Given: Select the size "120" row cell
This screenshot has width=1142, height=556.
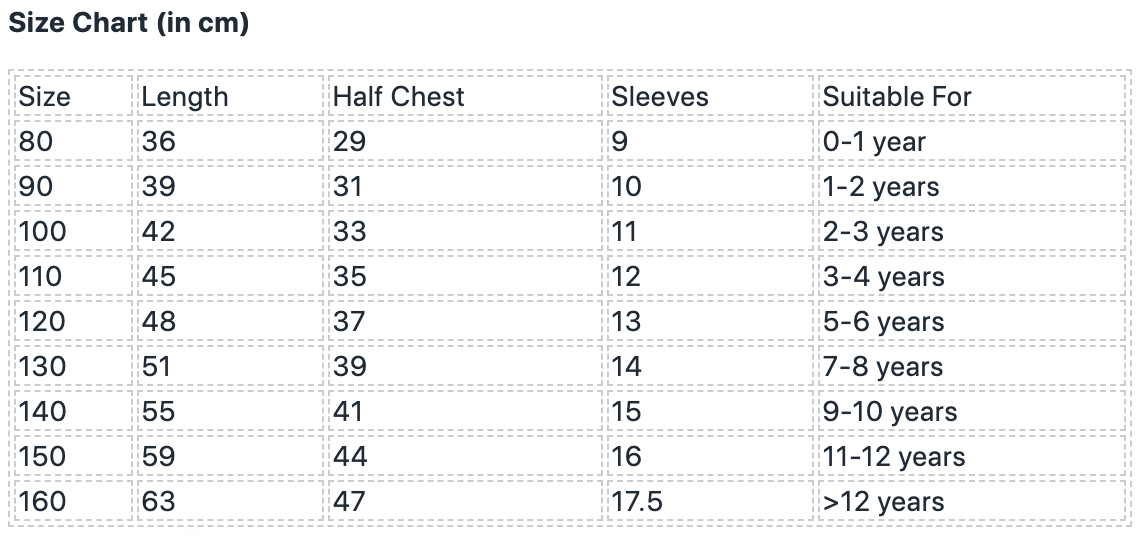Looking at the screenshot, I should pos(42,322).
